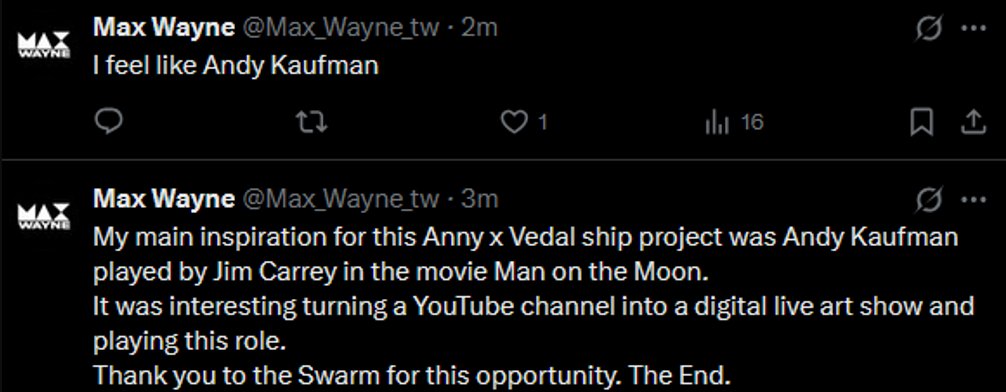Open the more options menu on second tweet

[x=973, y=200]
